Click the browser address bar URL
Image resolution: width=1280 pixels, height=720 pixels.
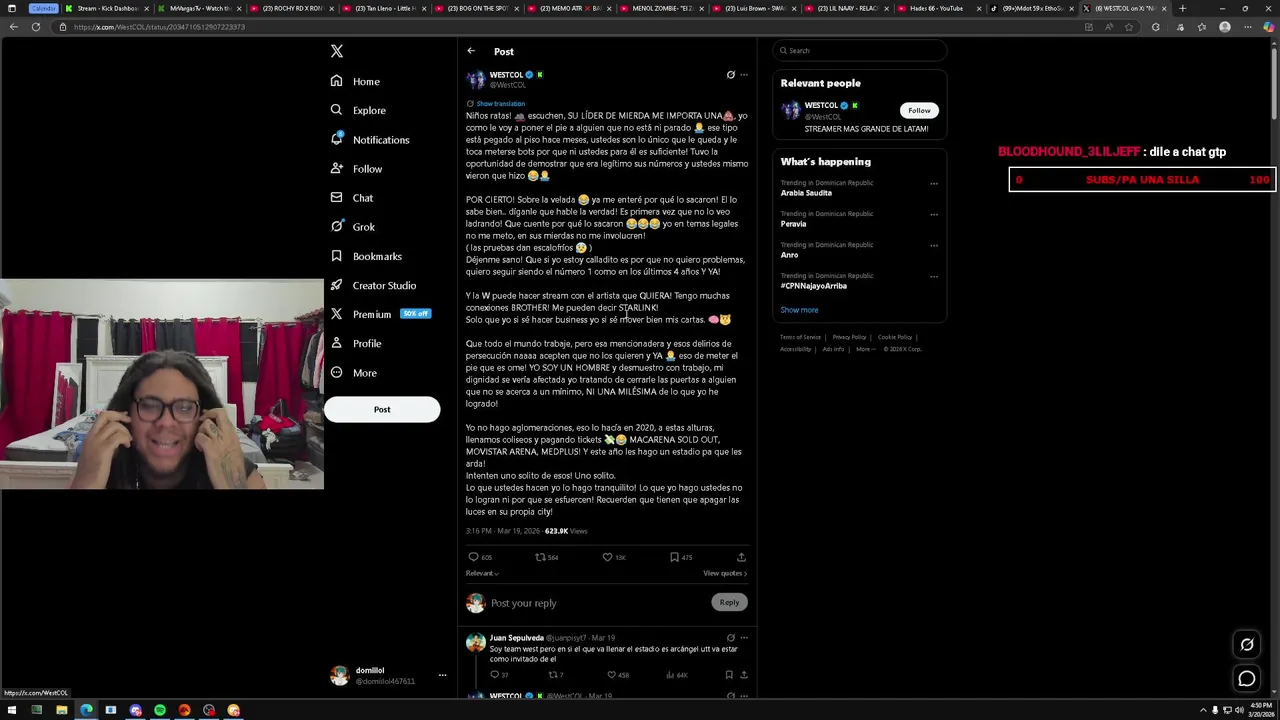pyautogui.click(x=159, y=27)
